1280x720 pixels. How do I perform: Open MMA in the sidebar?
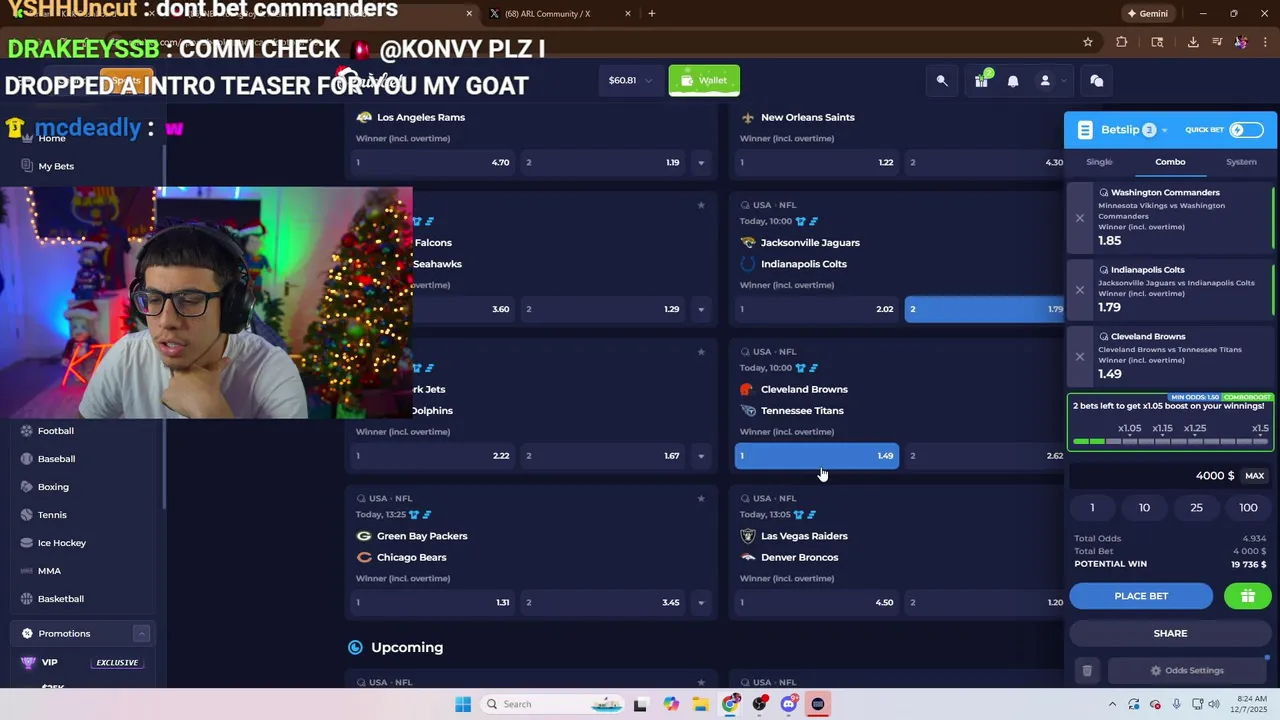point(49,571)
